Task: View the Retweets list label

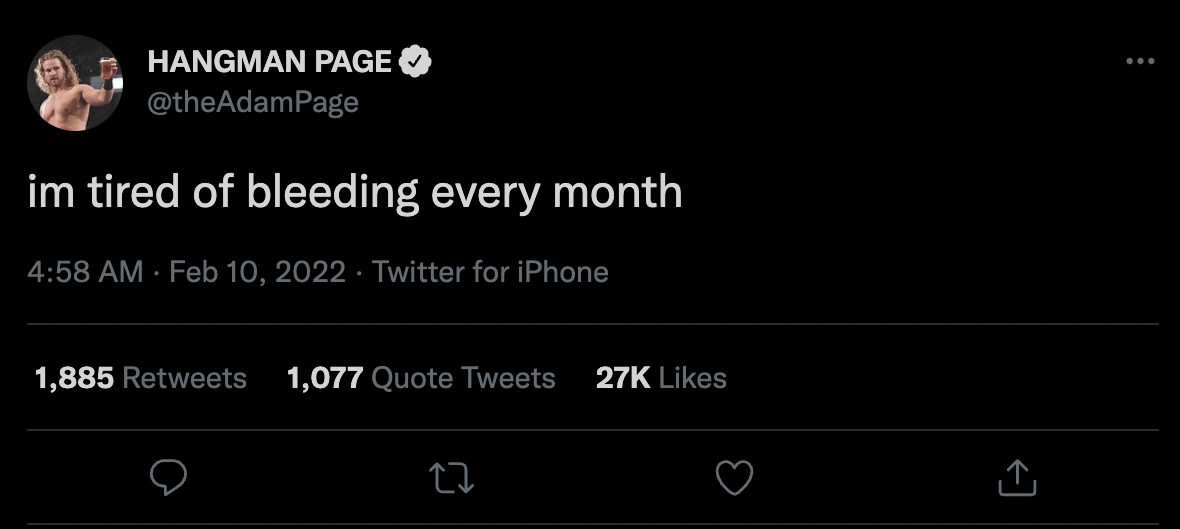Action: 184,378
